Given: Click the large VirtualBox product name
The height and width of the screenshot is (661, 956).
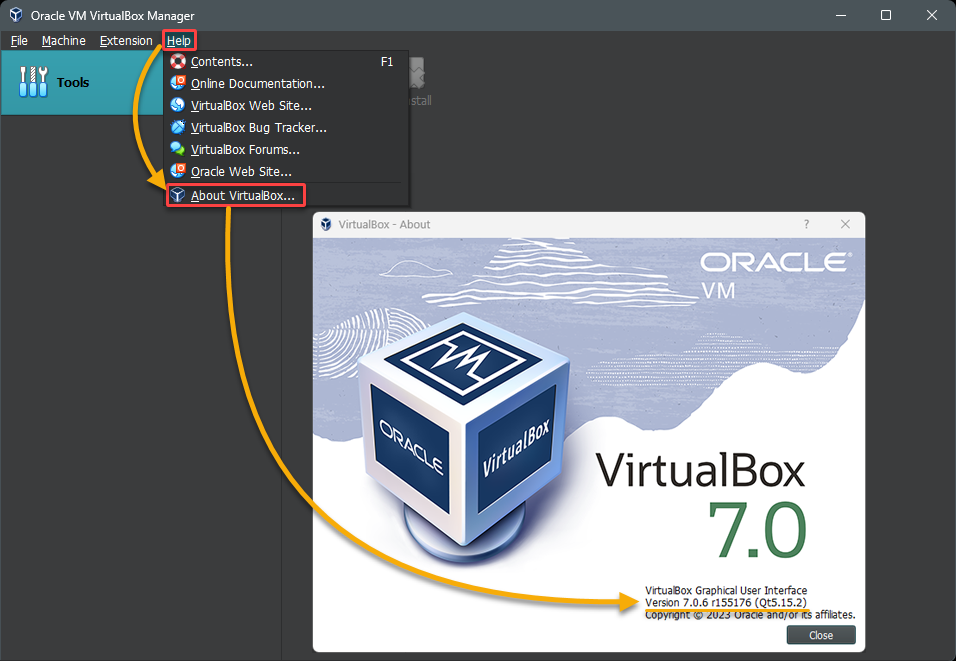Looking at the screenshot, I should coord(700,470).
